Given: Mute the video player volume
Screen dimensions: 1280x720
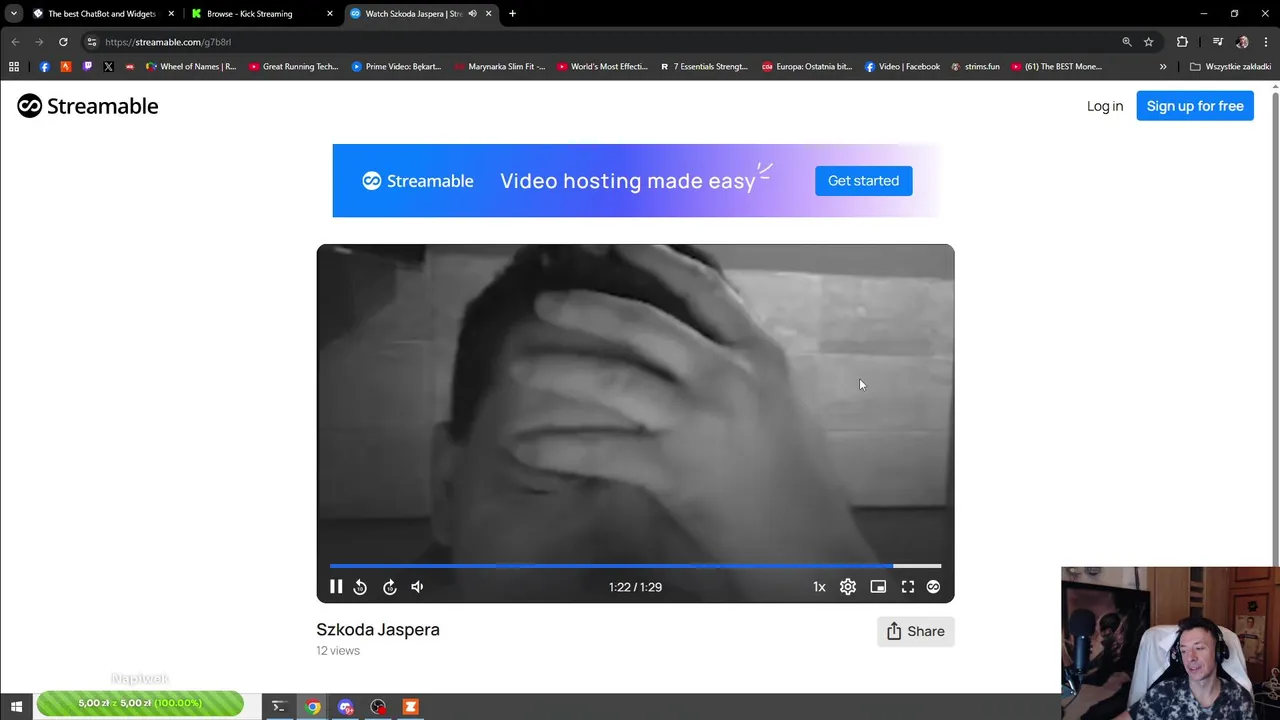Looking at the screenshot, I should coord(417,587).
